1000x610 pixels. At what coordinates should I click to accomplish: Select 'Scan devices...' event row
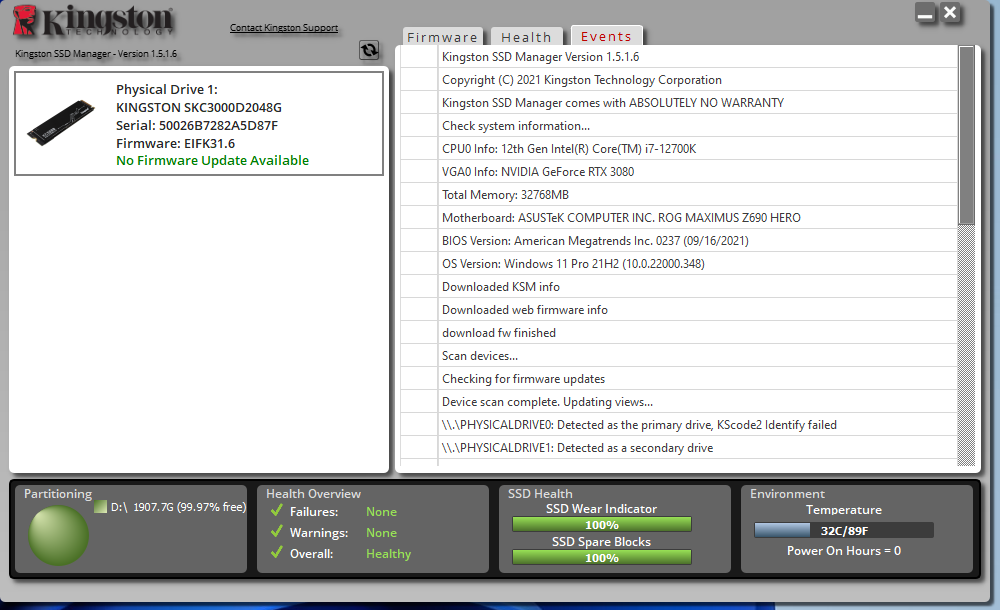[x=679, y=355]
